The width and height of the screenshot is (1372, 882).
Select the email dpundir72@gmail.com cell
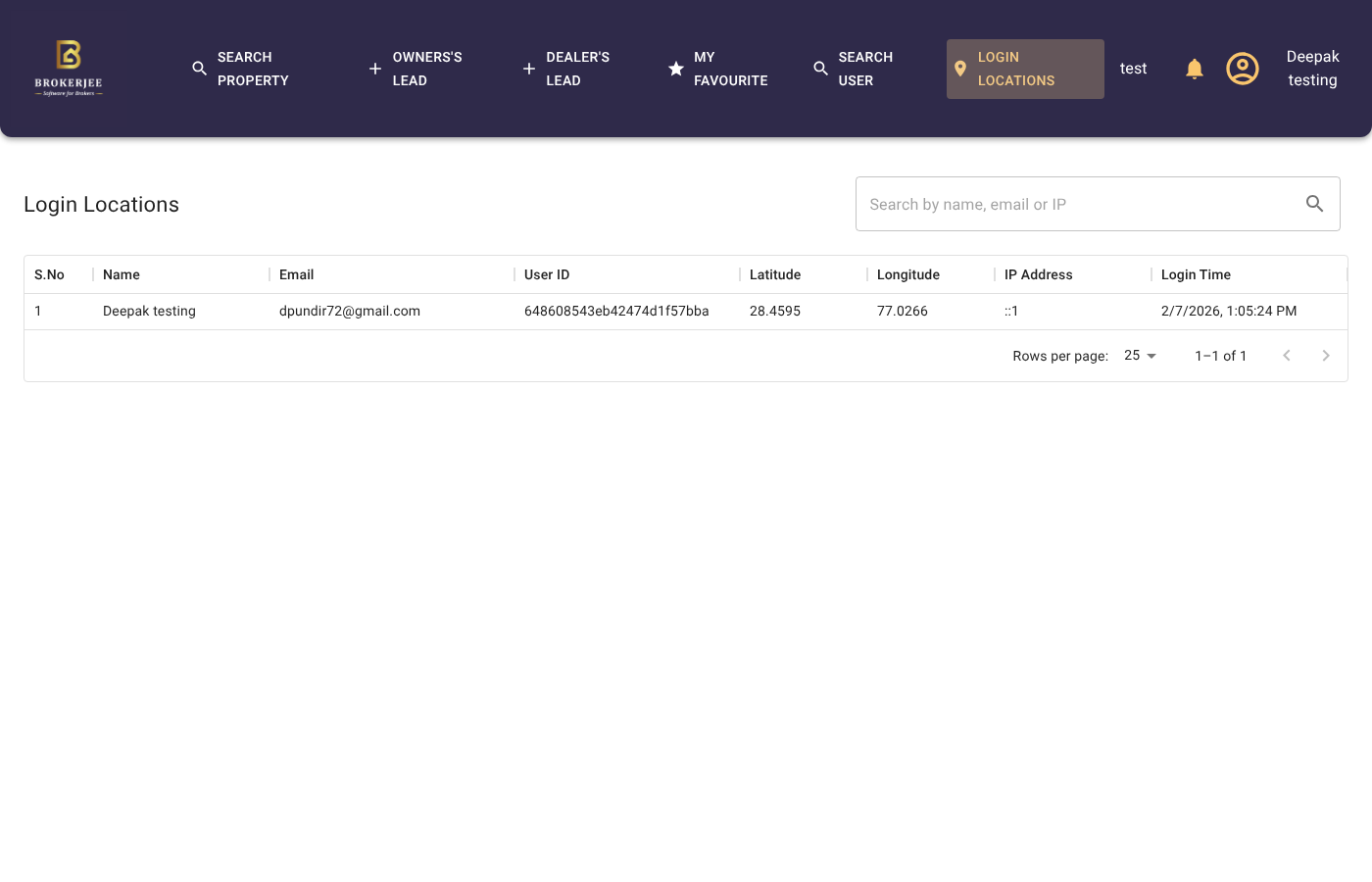pyautogui.click(x=350, y=311)
